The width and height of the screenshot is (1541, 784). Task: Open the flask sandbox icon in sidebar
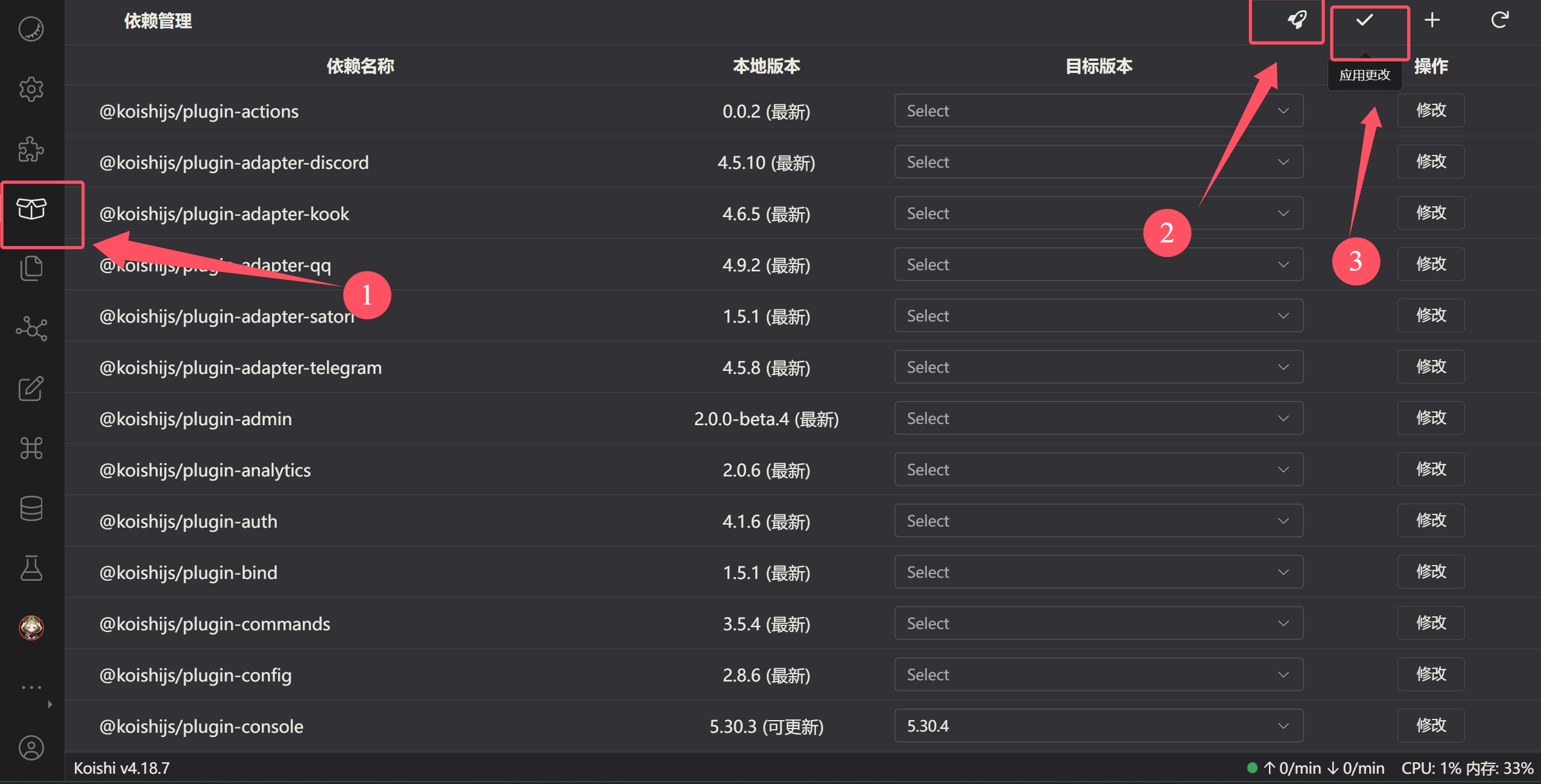pyautogui.click(x=31, y=568)
